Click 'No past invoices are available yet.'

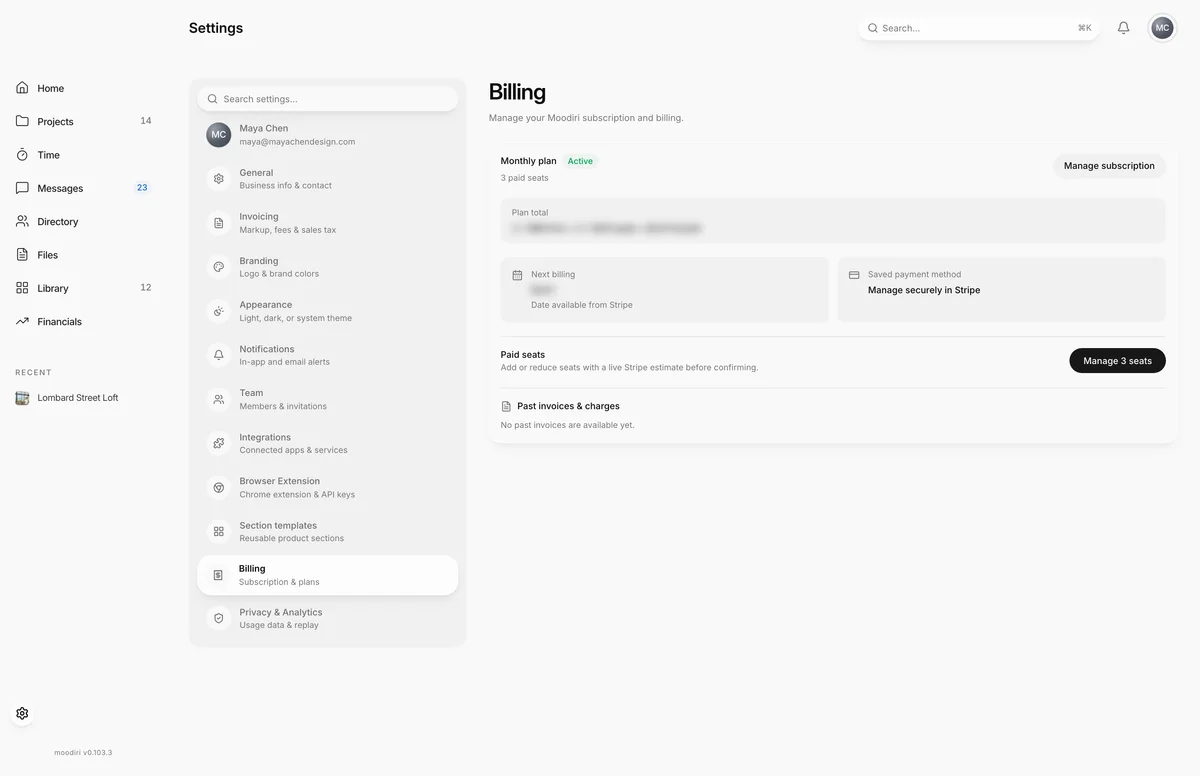[568, 425]
